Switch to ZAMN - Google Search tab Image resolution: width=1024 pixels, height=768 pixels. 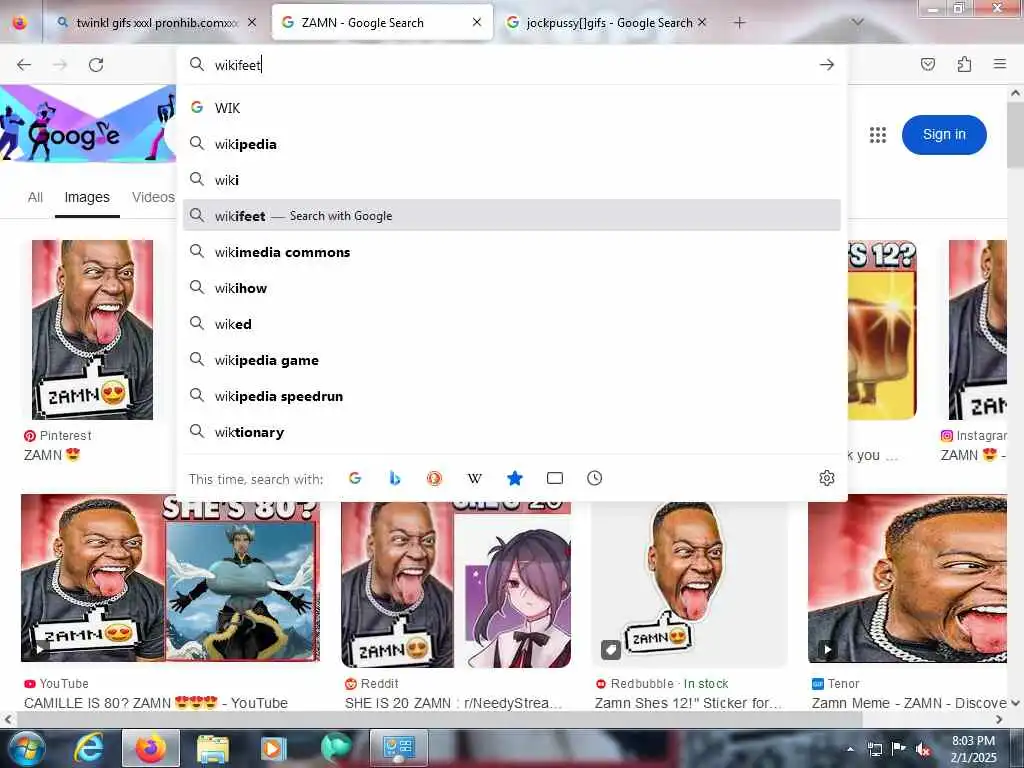[x=382, y=22]
